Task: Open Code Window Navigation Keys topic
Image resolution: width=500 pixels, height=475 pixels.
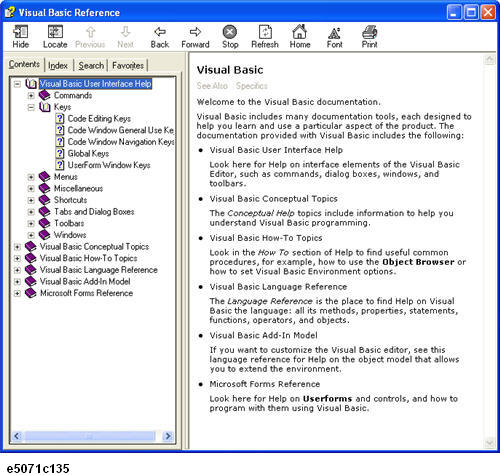Action: point(121,142)
